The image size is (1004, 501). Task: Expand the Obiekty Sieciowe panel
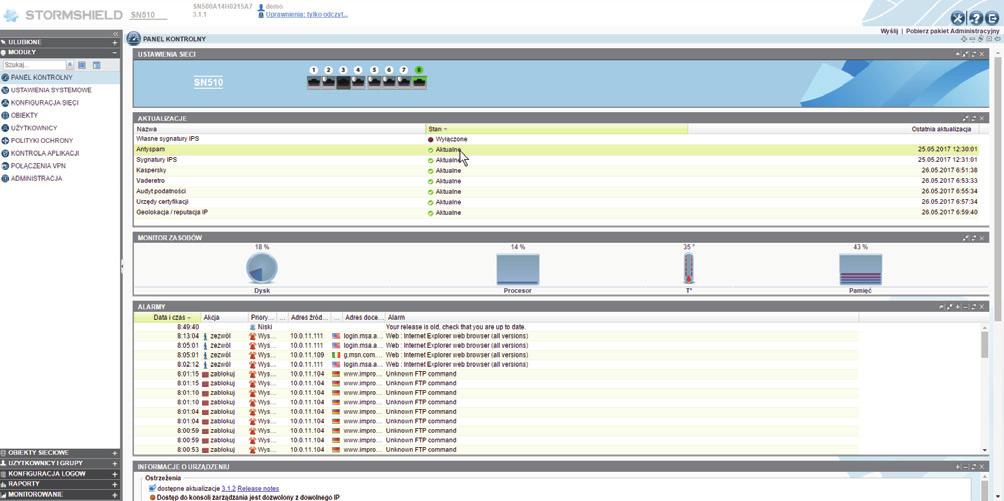click(115, 453)
